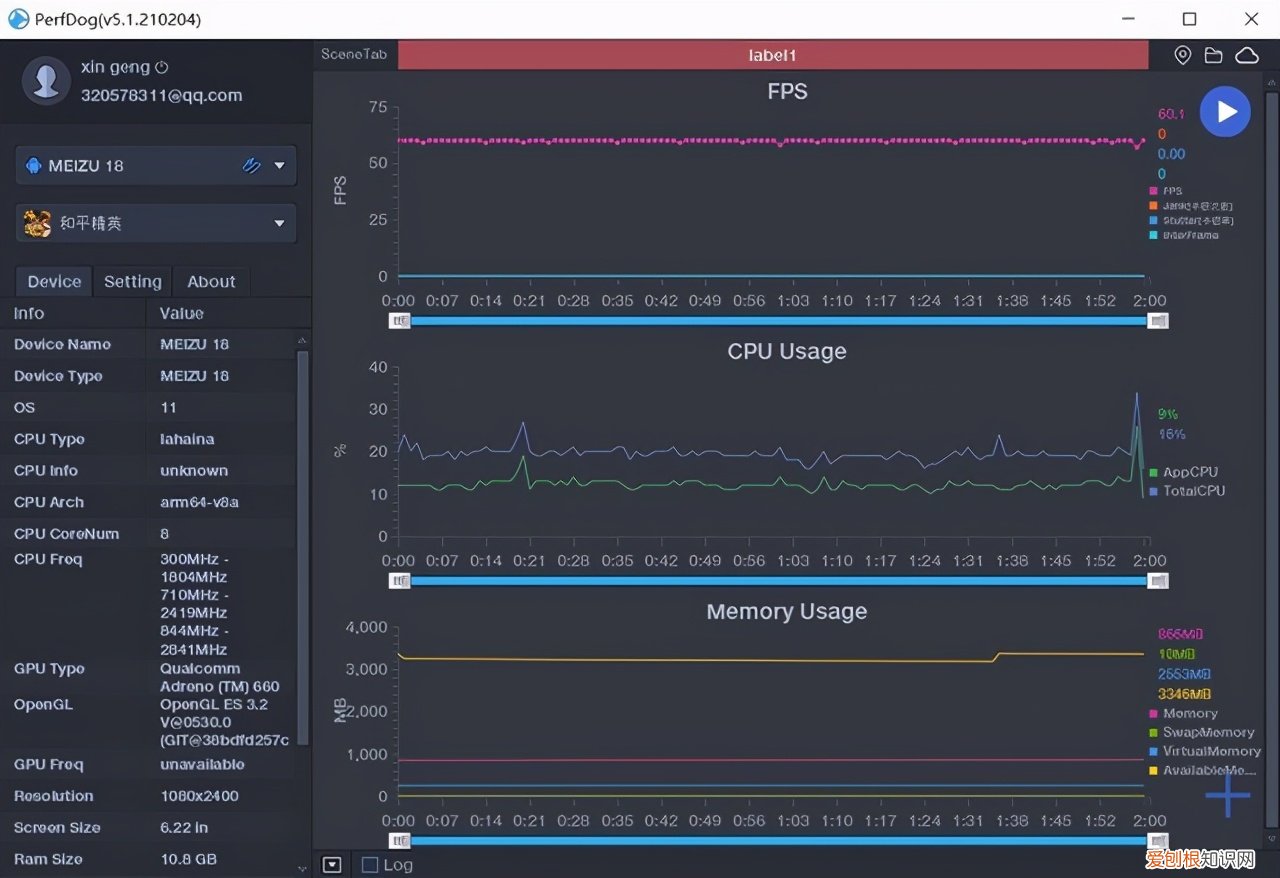Toggle the TotalCPU legend series

point(1191,491)
